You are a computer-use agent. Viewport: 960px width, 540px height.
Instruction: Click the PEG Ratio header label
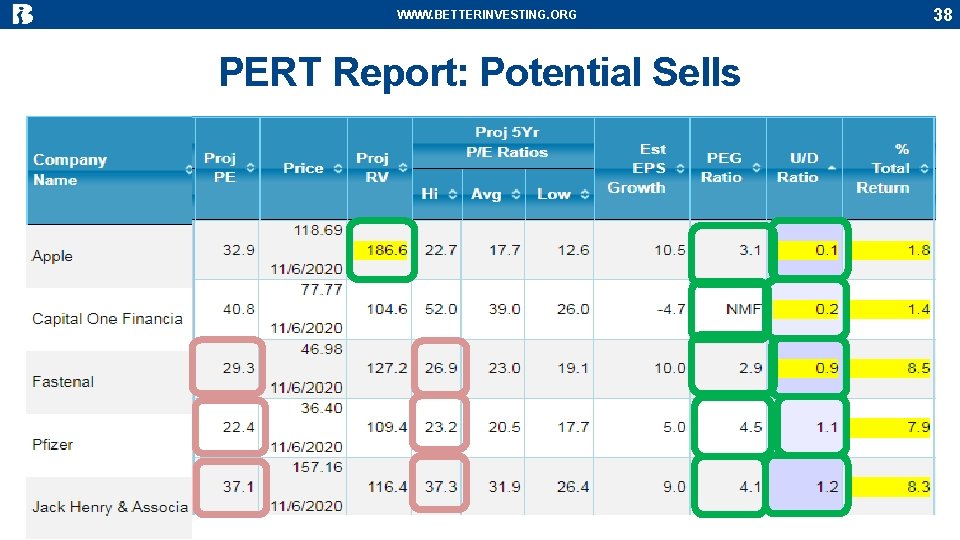point(724,168)
